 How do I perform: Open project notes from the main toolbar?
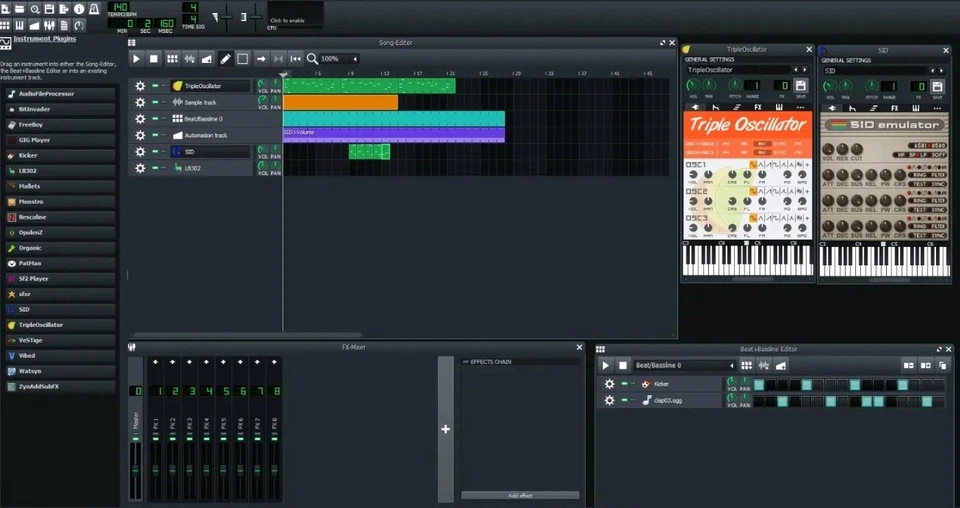pyautogui.click(x=64, y=25)
